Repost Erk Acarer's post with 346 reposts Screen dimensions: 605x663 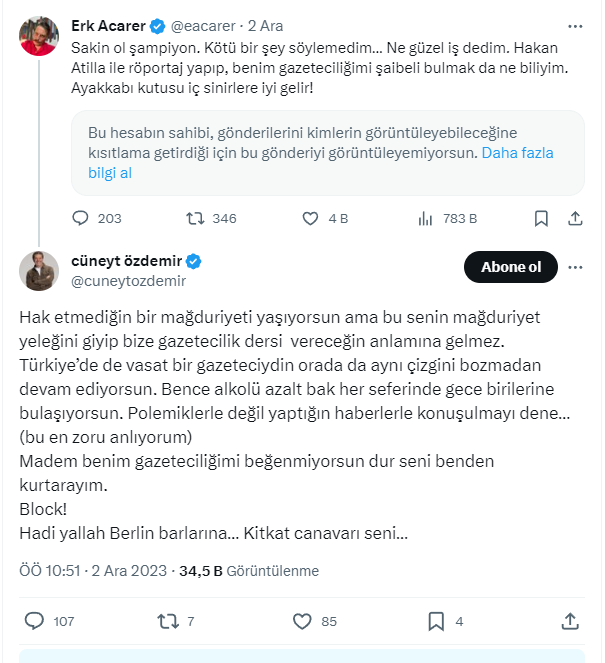197,218
